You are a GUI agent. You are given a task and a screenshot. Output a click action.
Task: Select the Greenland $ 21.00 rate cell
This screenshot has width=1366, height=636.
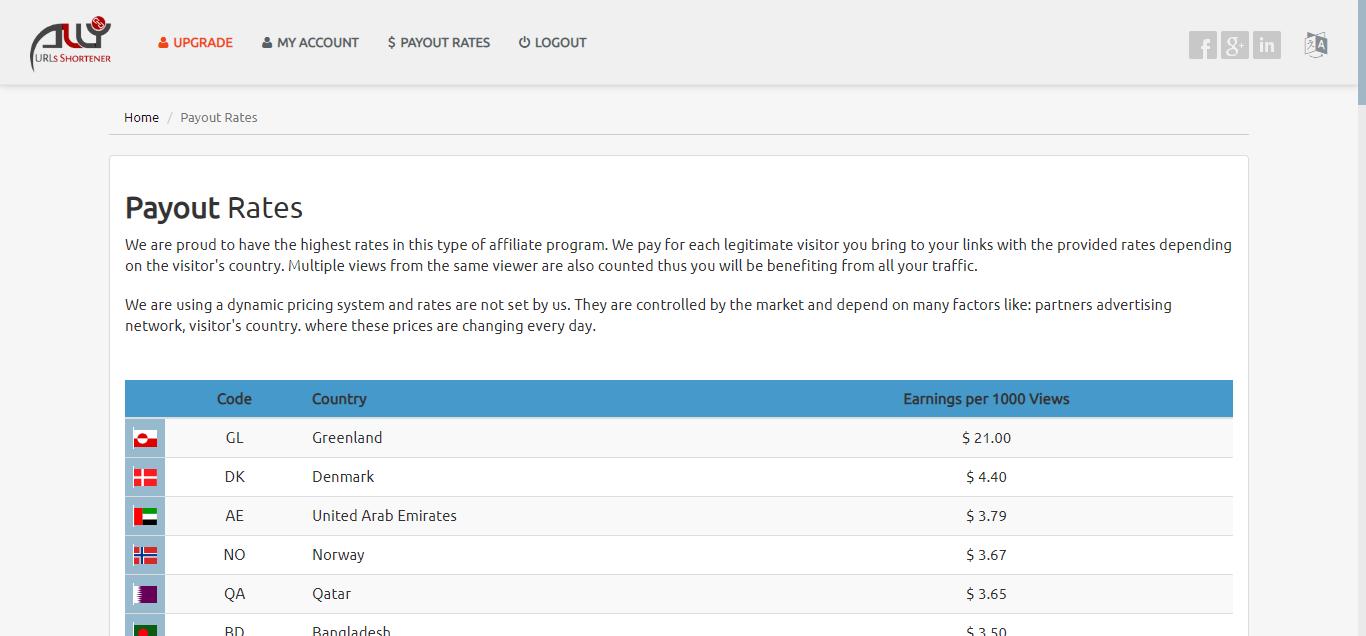click(986, 438)
